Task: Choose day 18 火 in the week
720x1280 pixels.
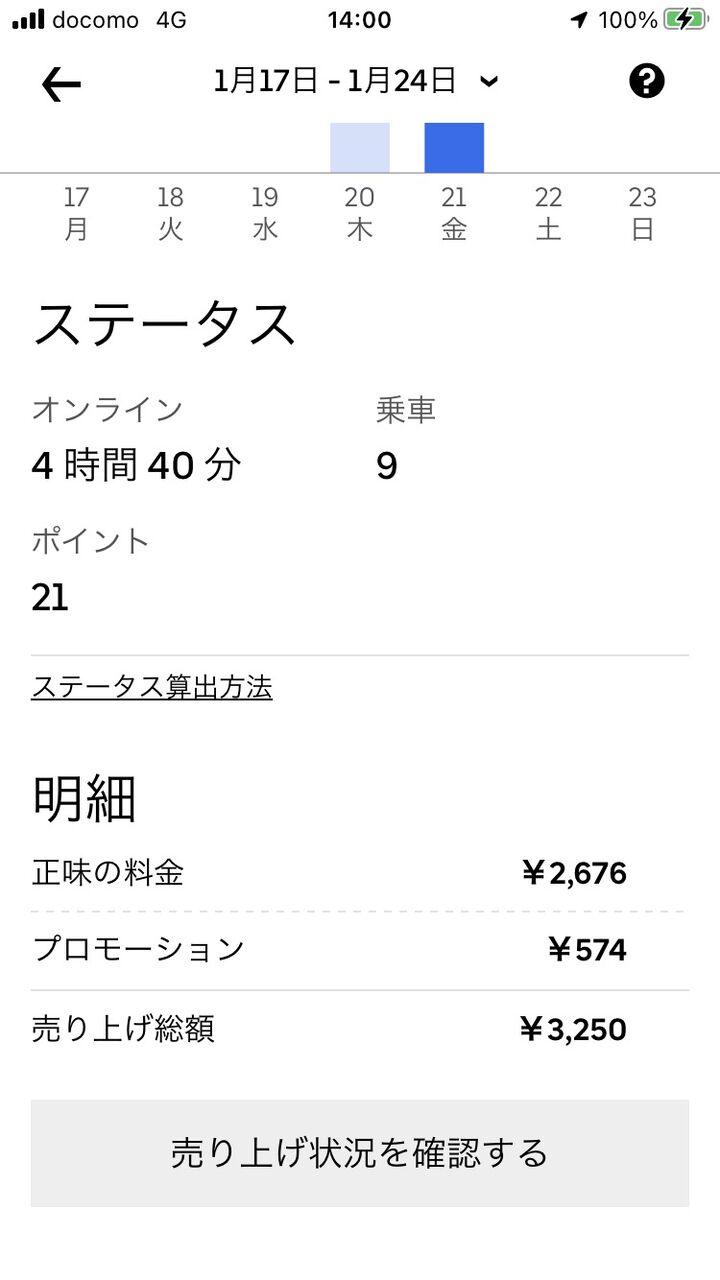Action: point(171,213)
